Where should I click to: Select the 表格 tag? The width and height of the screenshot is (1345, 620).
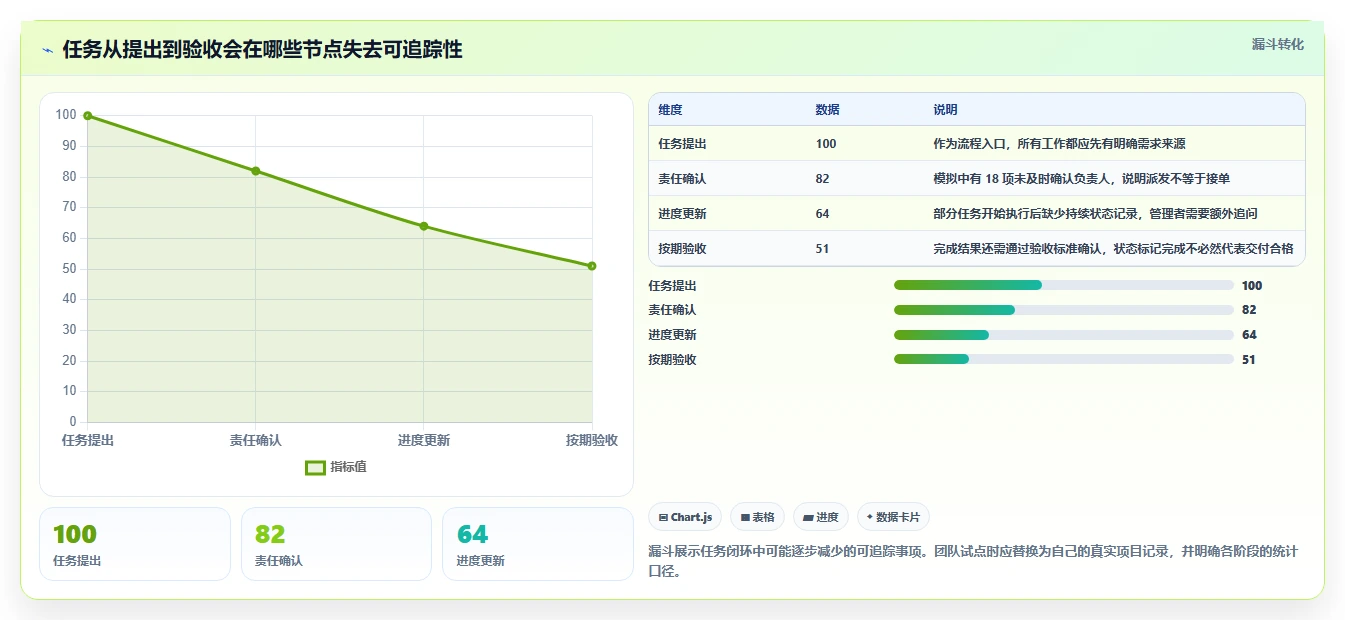tap(757, 517)
